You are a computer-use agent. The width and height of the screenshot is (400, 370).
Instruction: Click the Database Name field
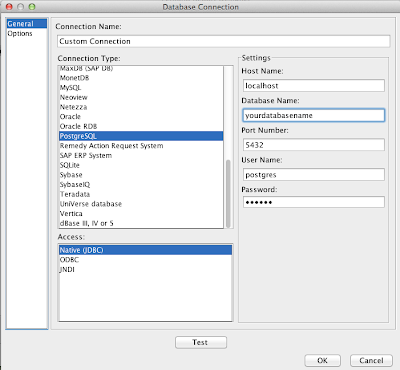[314, 115]
